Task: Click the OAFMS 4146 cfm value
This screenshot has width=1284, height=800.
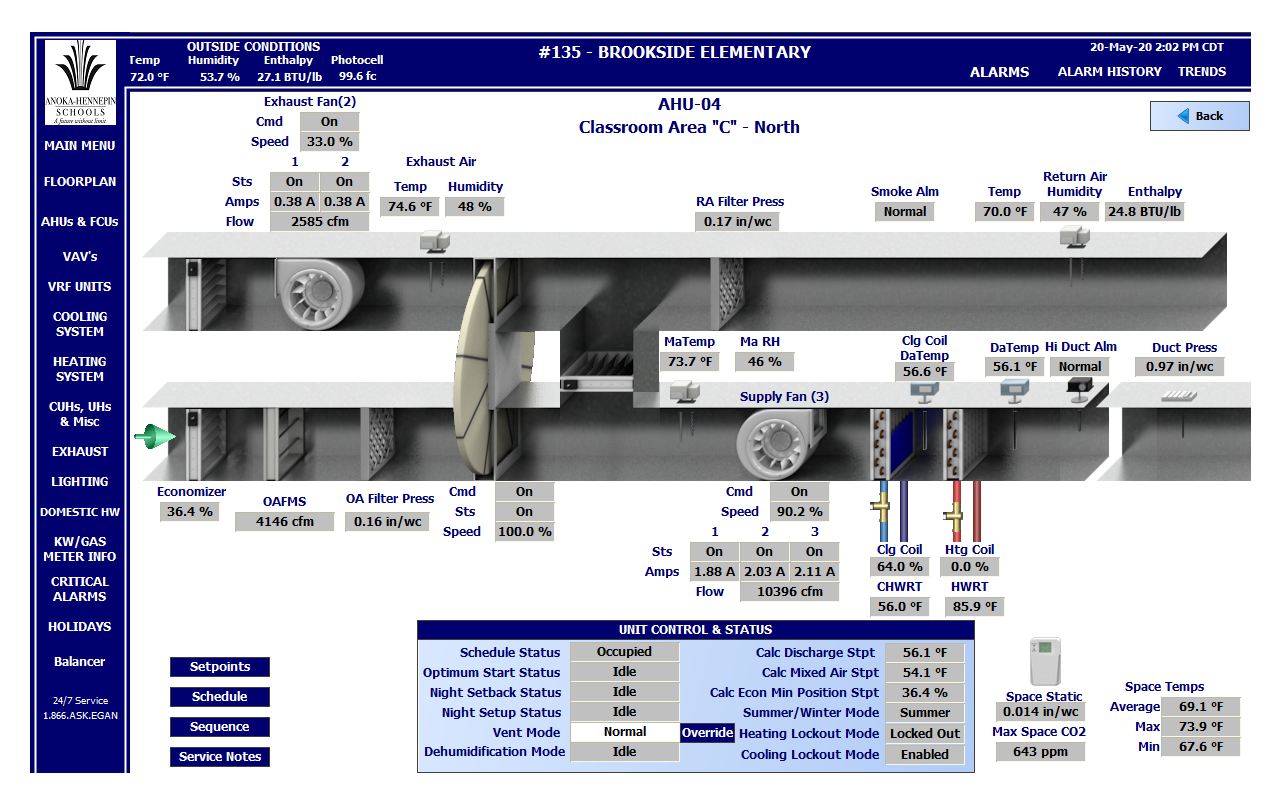Action: coord(285,522)
